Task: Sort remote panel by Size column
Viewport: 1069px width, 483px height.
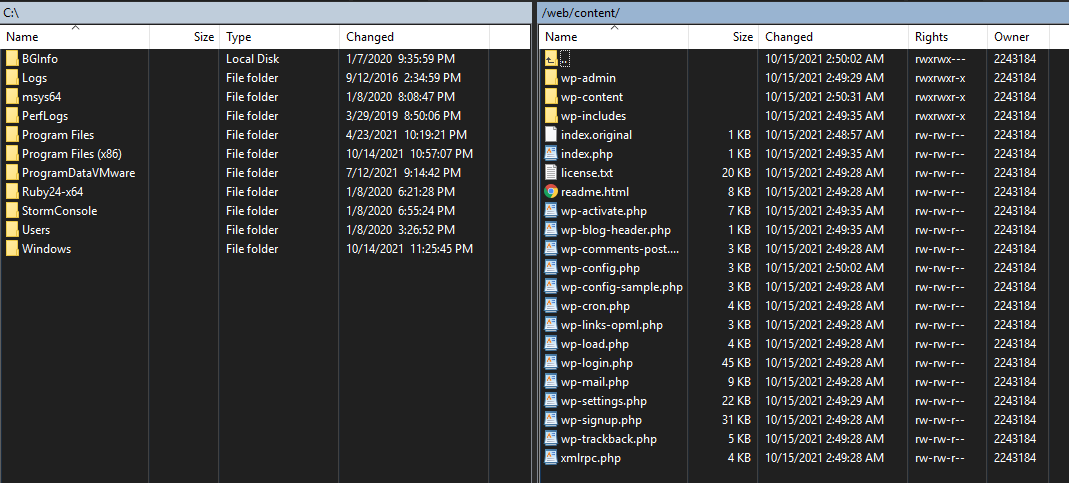Action: pyautogui.click(x=723, y=37)
